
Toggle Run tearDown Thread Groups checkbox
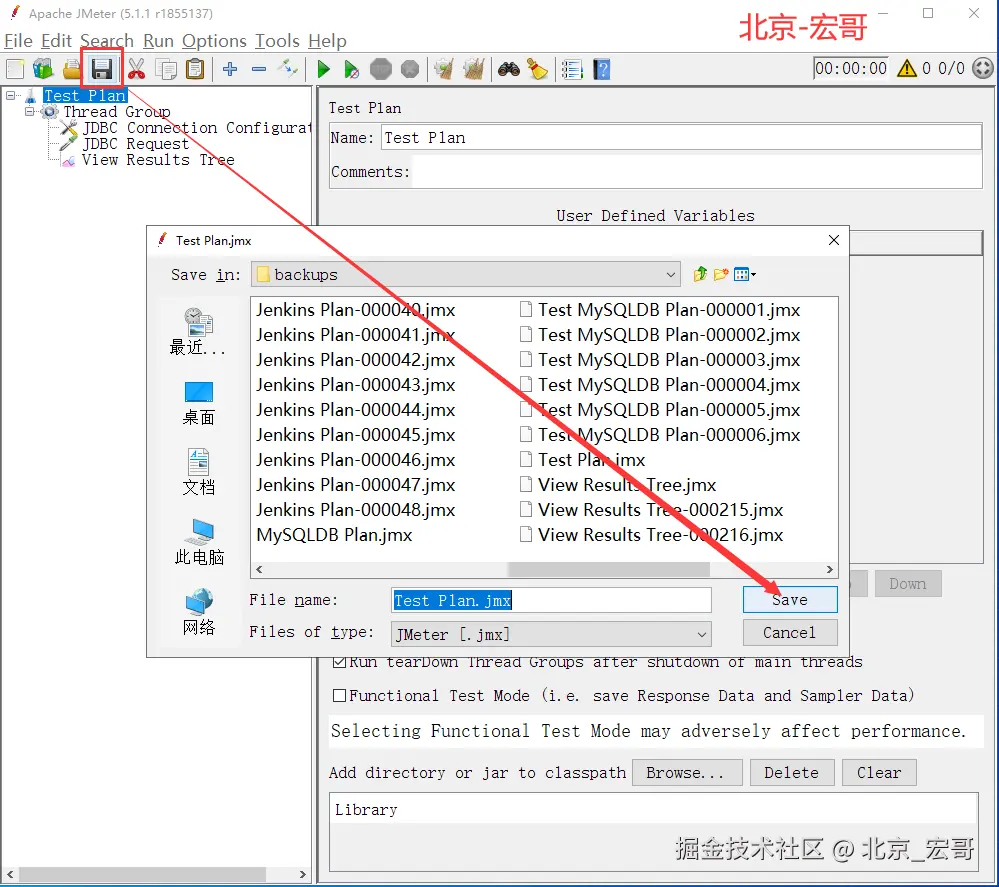pyautogui.click(x=340, y=661)
